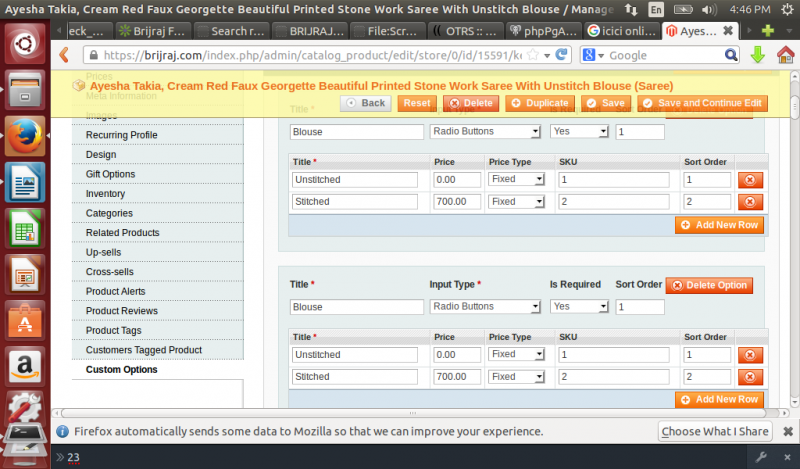The height and width of the screenshot is (469, 800).
Task: Open Inventory side tab
Action: [158, 193]
